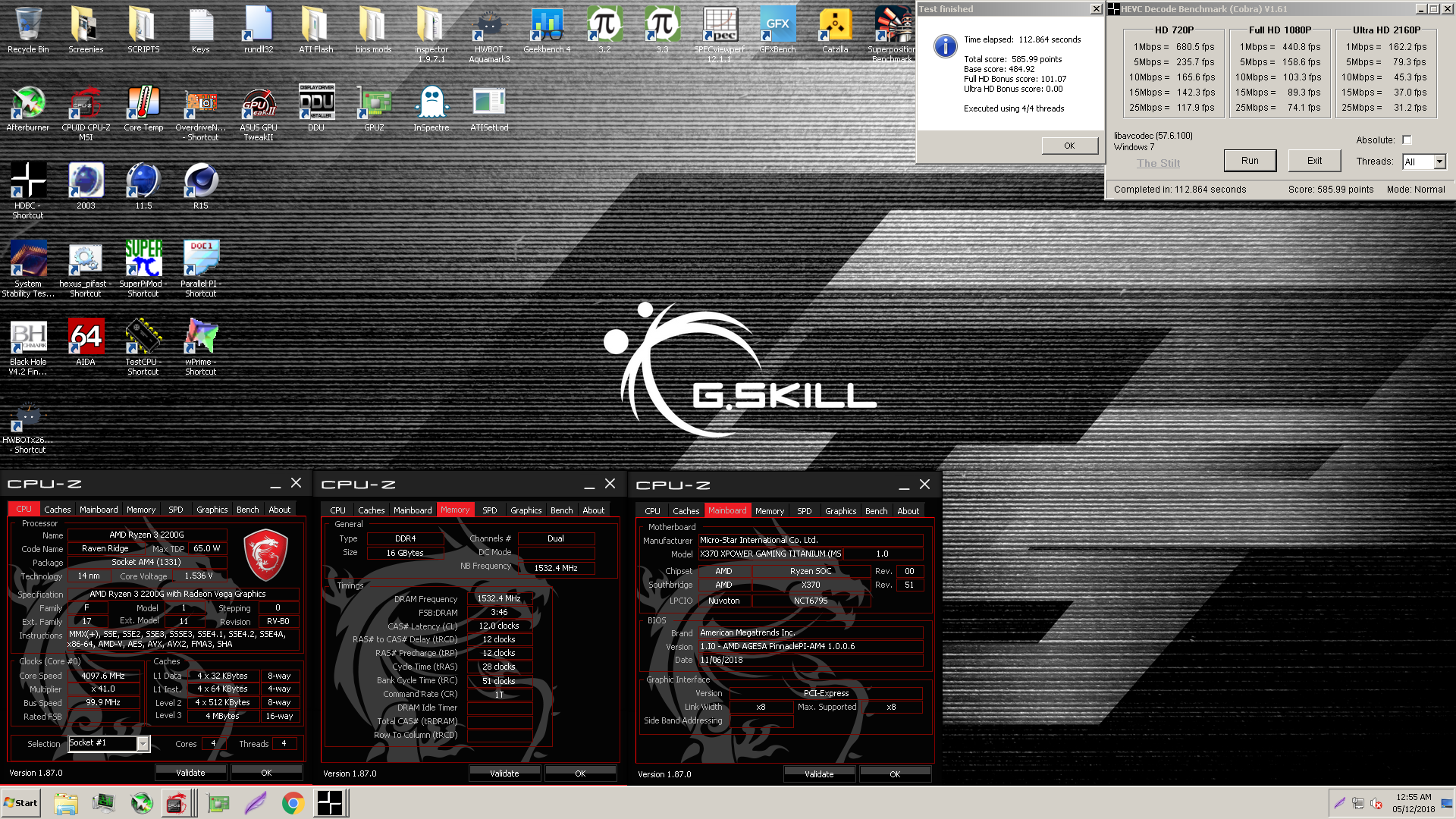Open About tab in right CPU-Z window

point(908,511)
